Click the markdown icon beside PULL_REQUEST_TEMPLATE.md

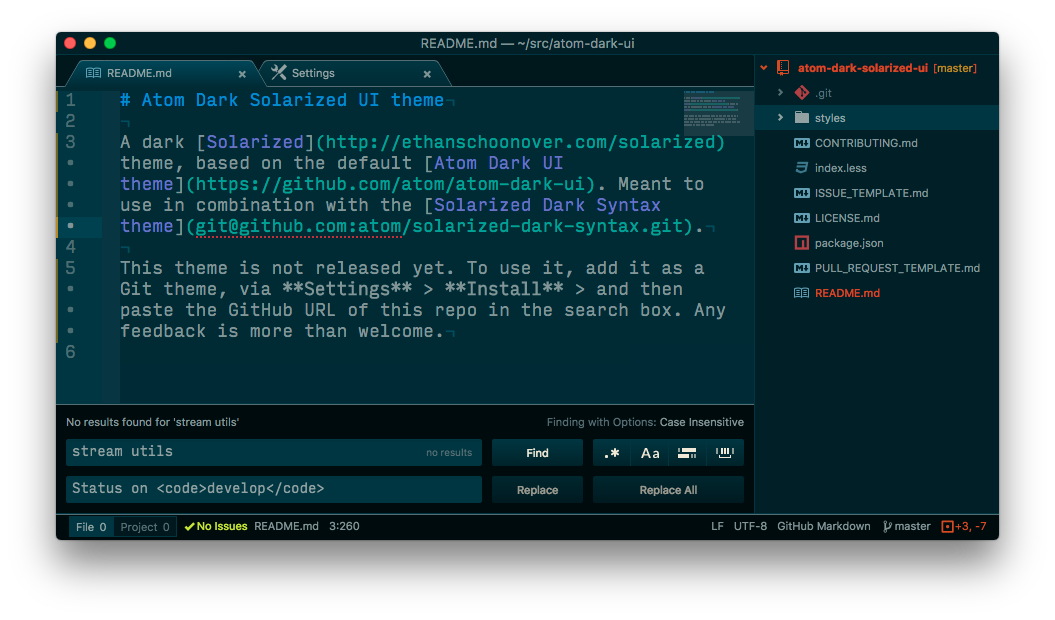coord(801,268)
